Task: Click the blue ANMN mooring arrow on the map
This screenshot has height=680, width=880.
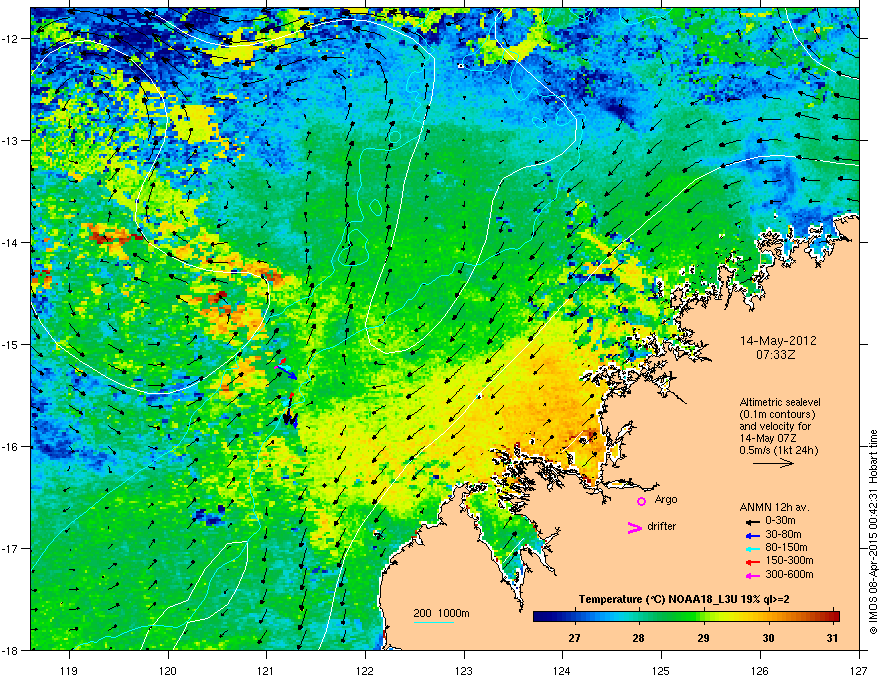Action: (x=289, y=371)
